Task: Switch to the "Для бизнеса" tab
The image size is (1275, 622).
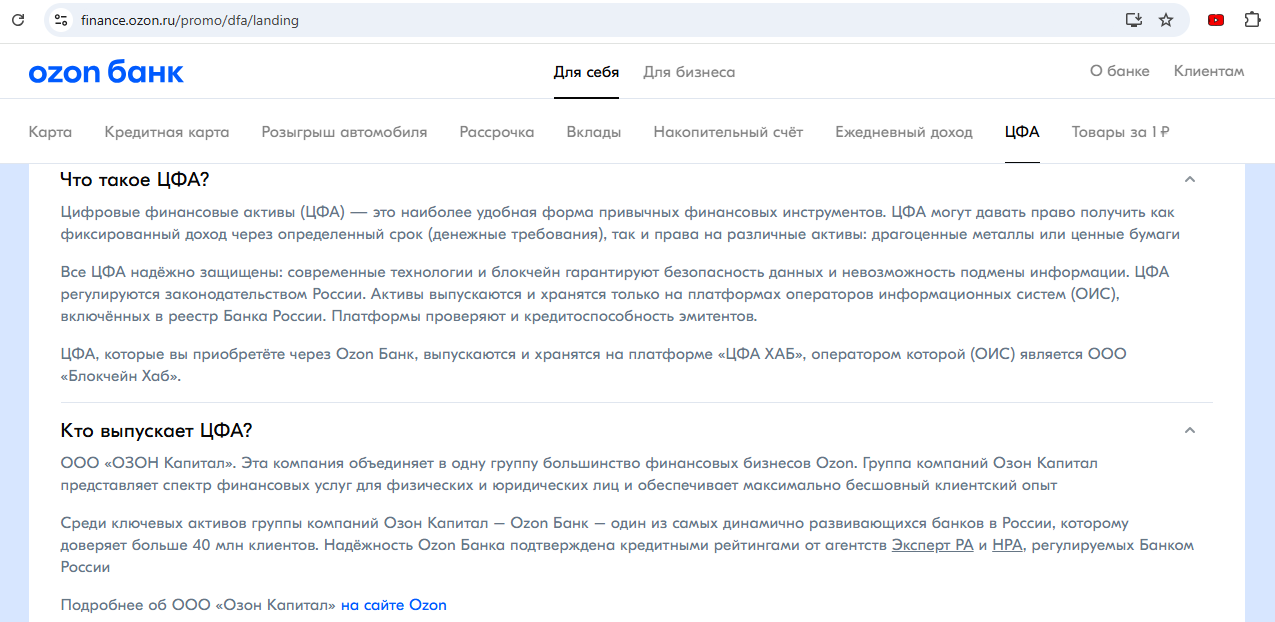Action: pyautogui.click(x=689, y=72)
